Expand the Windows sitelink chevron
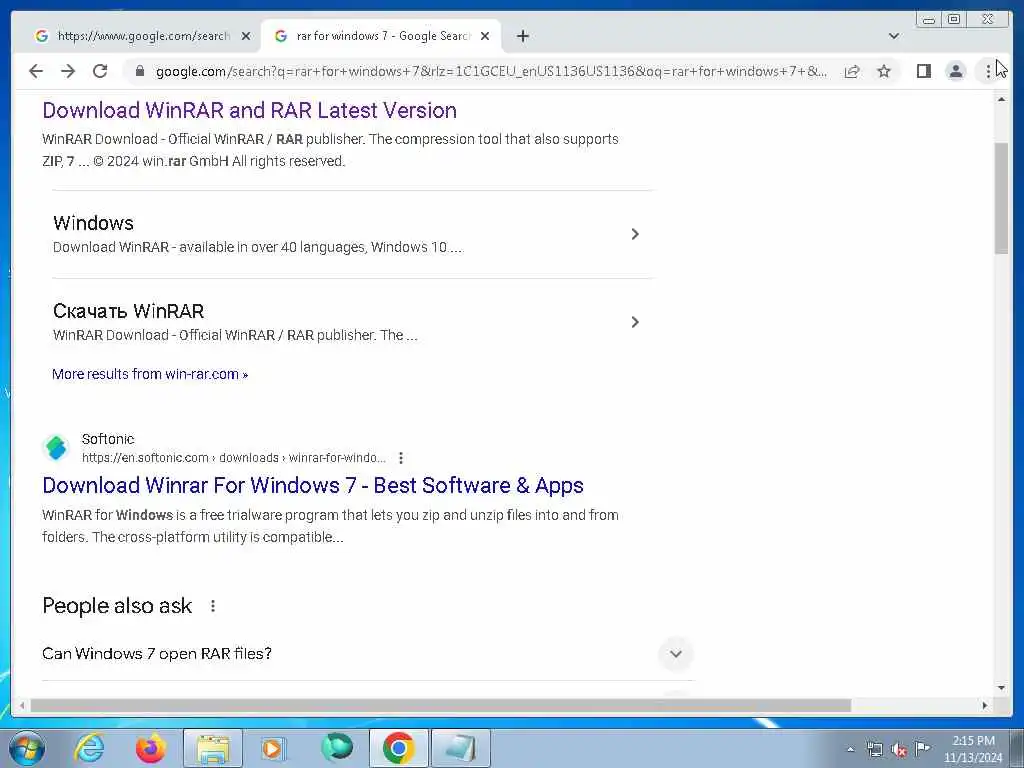Image resolution: width=1024 pixels, height=768 pixels. pyautogui.click(x=635, y=234)
